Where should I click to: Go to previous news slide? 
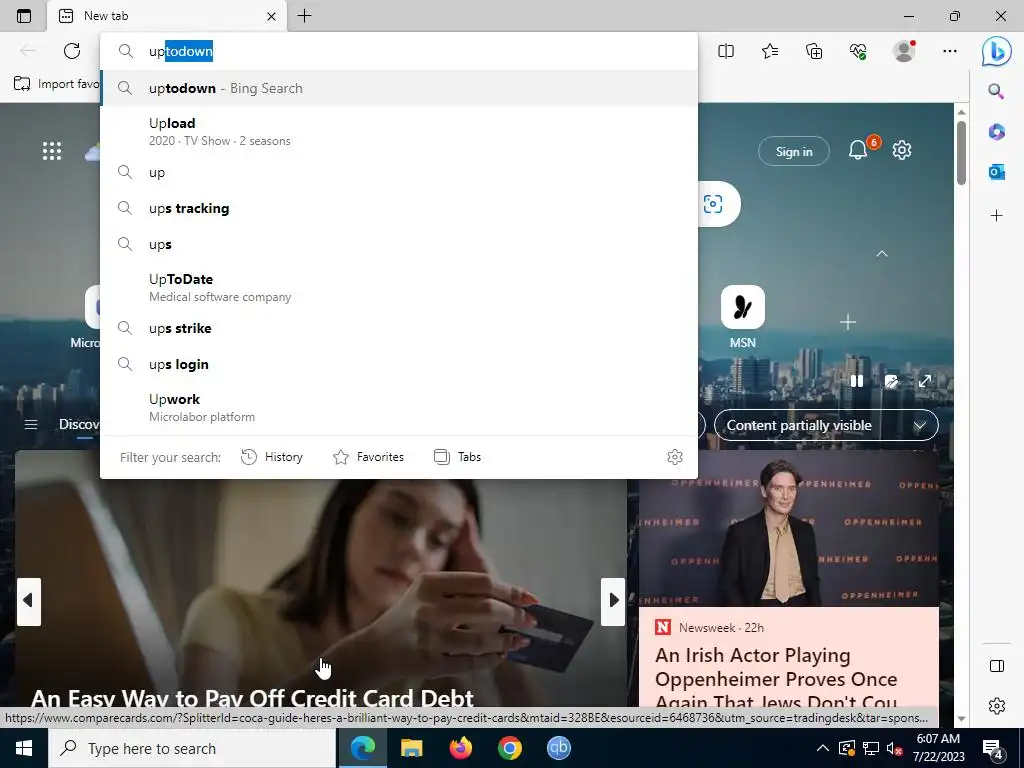pyautogui.click(x=28, y=601)
